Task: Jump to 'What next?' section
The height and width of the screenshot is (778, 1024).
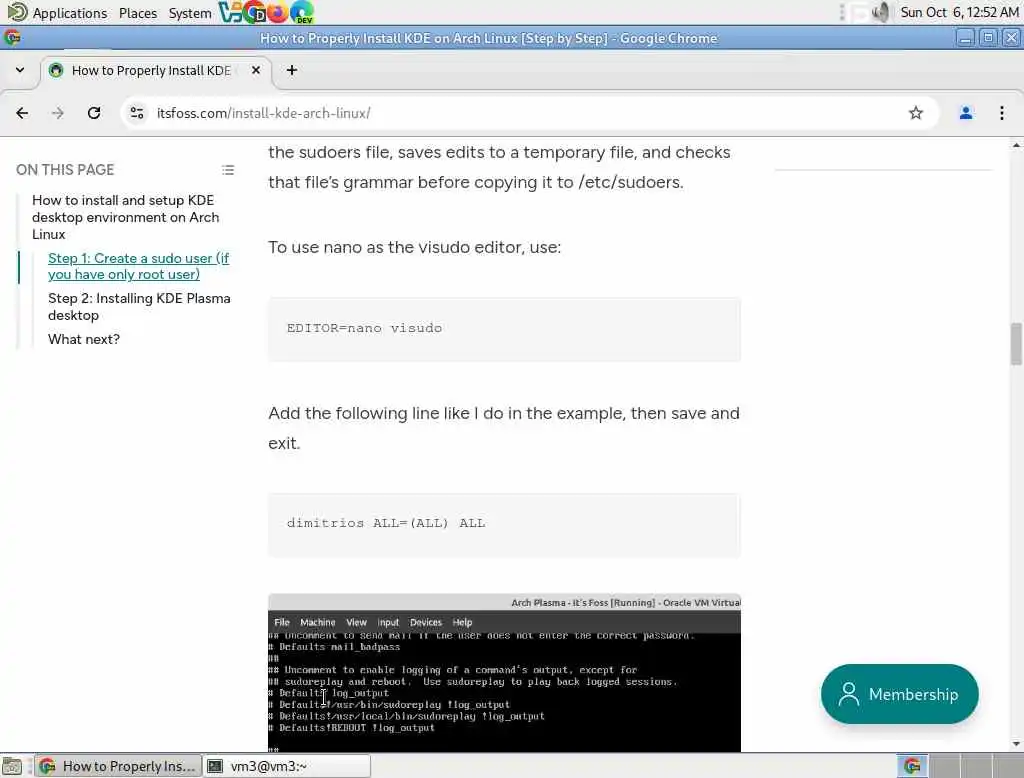Action: pyautogui.click(x=84, y=339)
